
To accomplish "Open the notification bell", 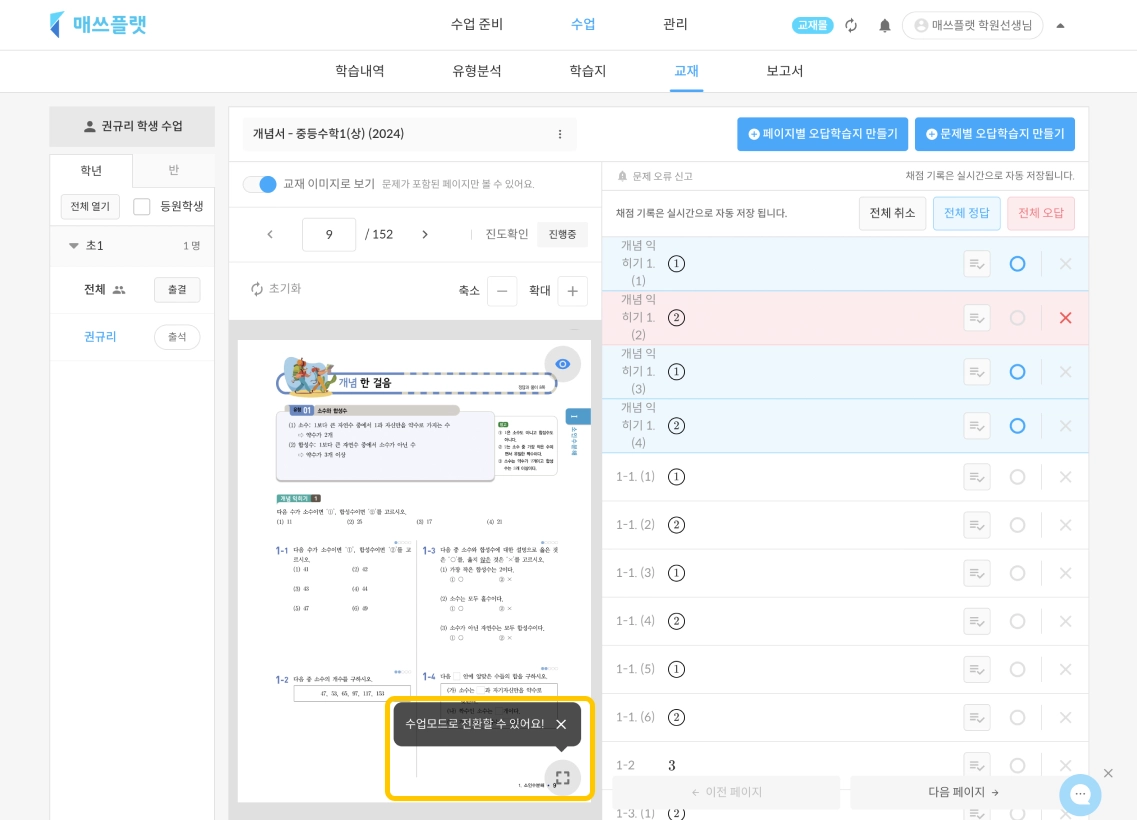I will [885, 25].
